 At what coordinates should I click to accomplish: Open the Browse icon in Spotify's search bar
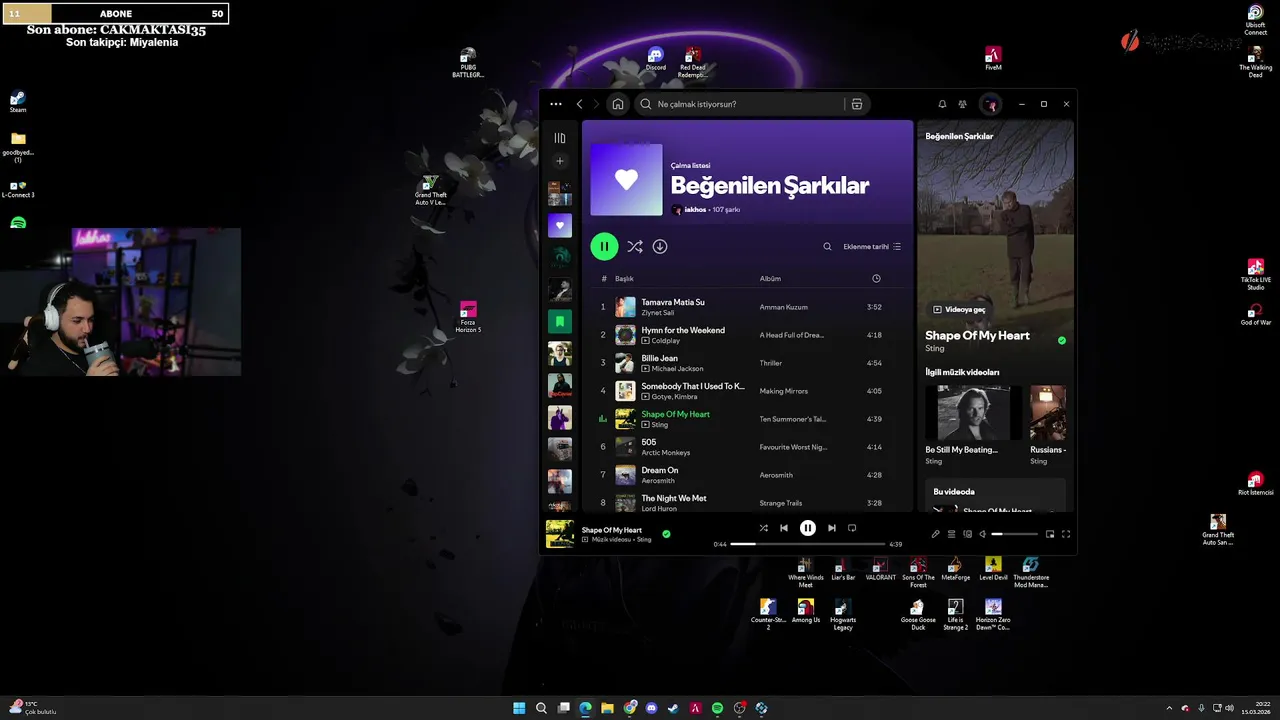[x=857, y=104]
